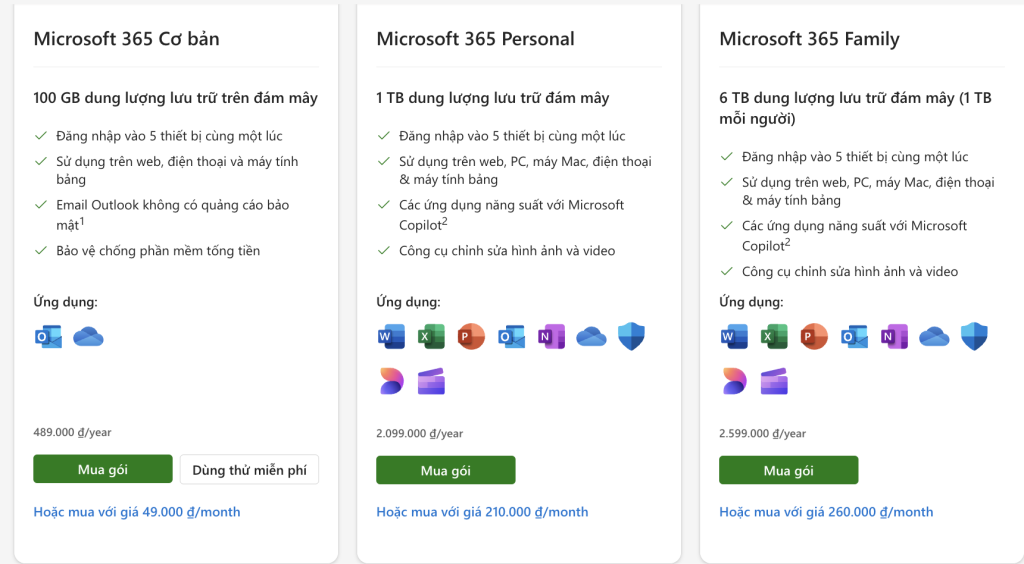This screenshot has height=564, width=1024.
Task: Click the Excel icon in Family plan
Action: (774, 337)
